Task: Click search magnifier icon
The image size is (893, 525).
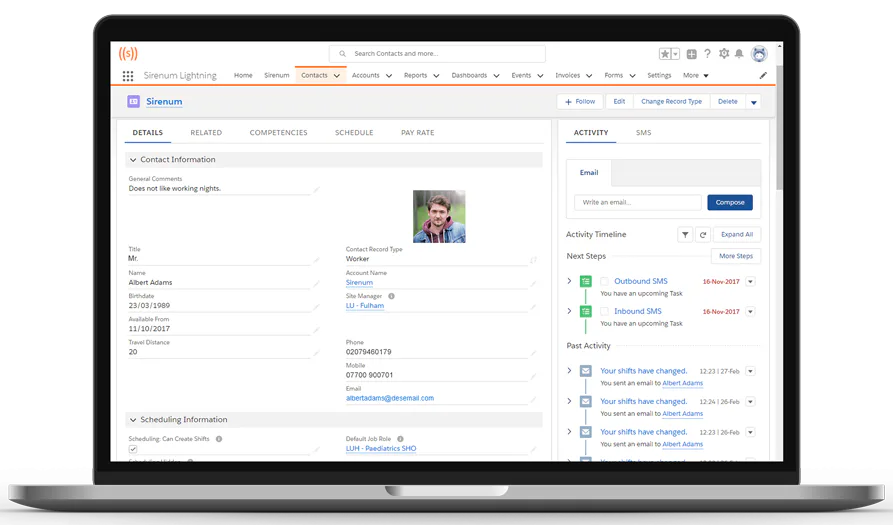Action: tap(342, 54)
